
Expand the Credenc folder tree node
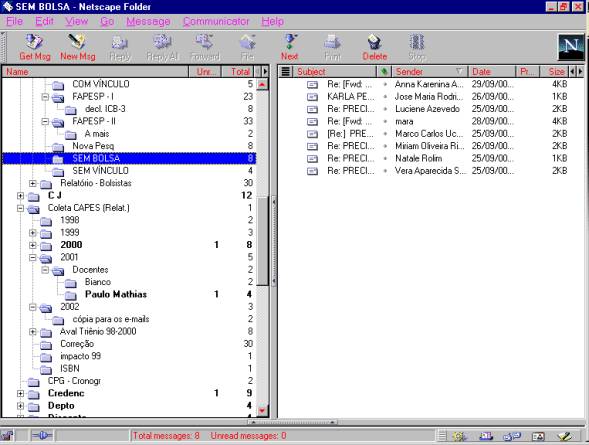[x=20, y=394]
